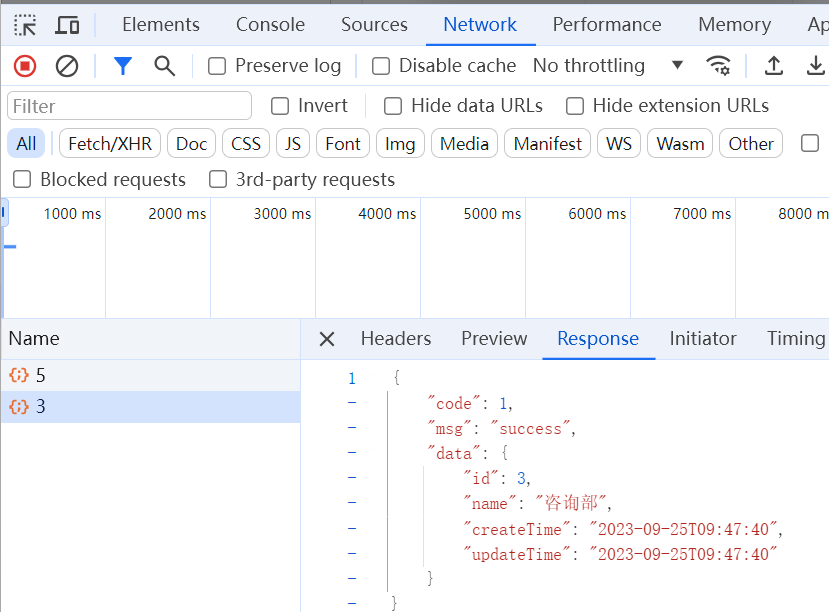
Task: Stop recording network log
Action: coord(25,66)
